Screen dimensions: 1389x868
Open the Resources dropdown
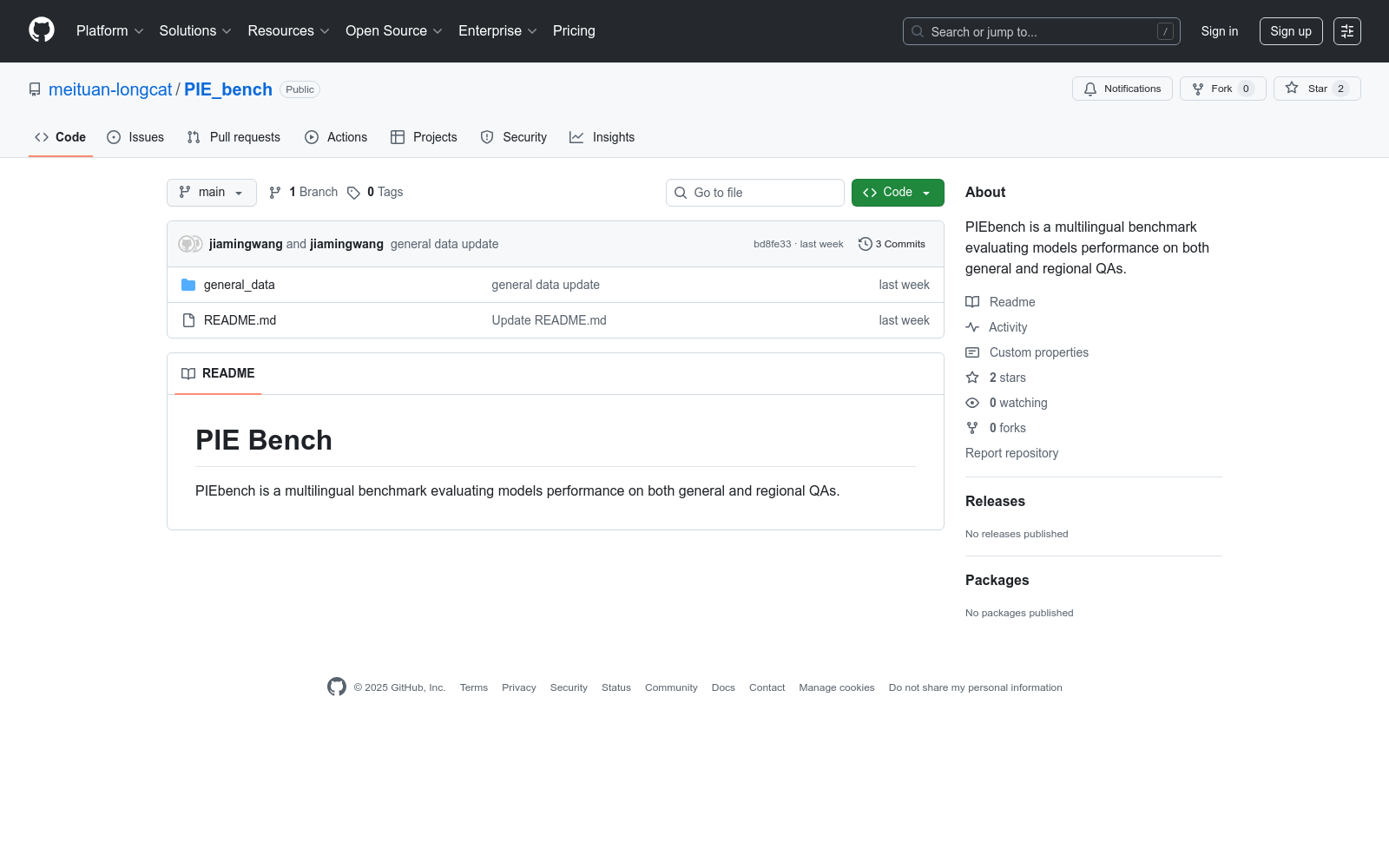click(x=288, y=31)
